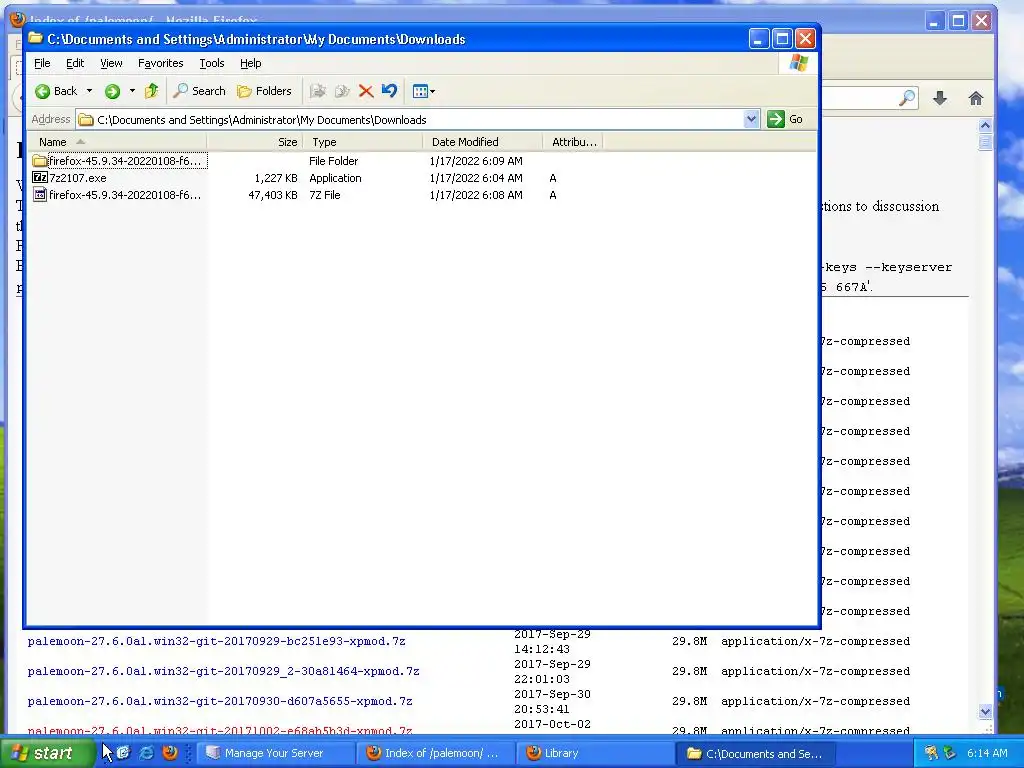Open the Edit menu

(x=75, y=63)
